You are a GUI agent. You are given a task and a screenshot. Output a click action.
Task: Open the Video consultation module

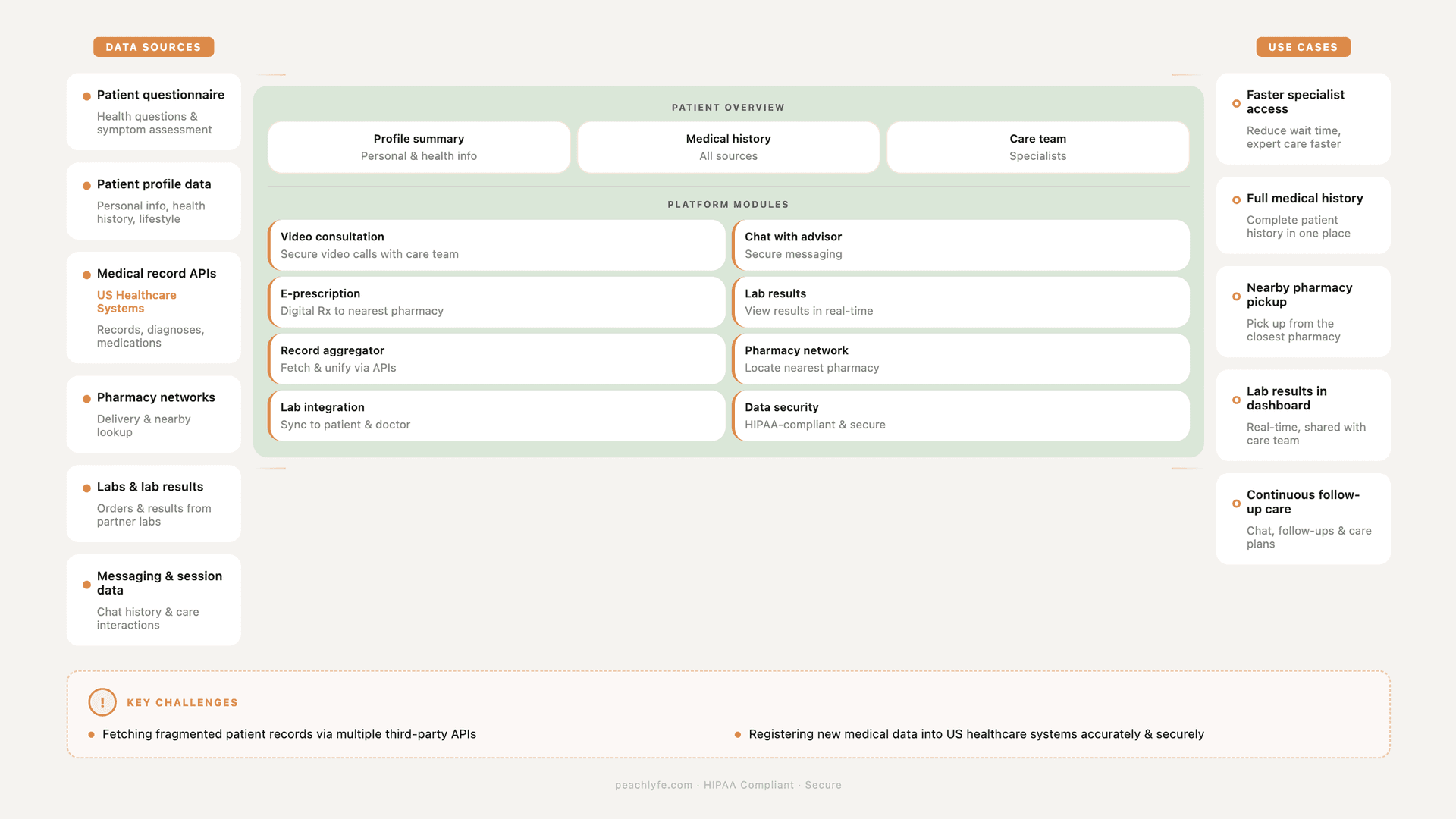[497, 245]
